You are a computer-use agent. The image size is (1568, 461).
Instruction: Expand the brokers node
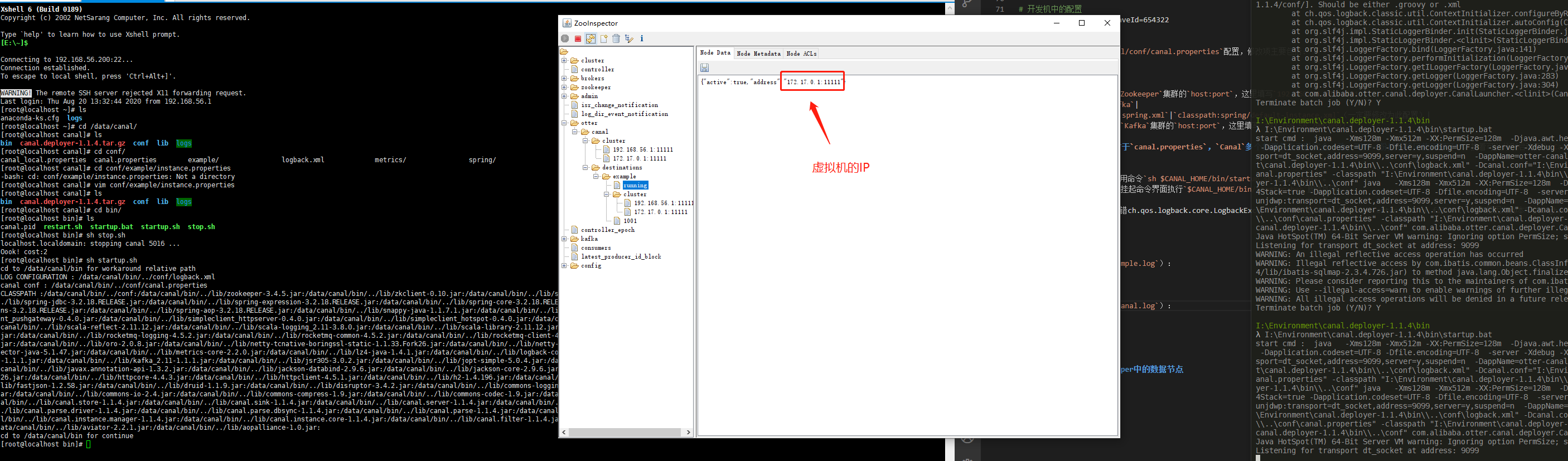564,79
